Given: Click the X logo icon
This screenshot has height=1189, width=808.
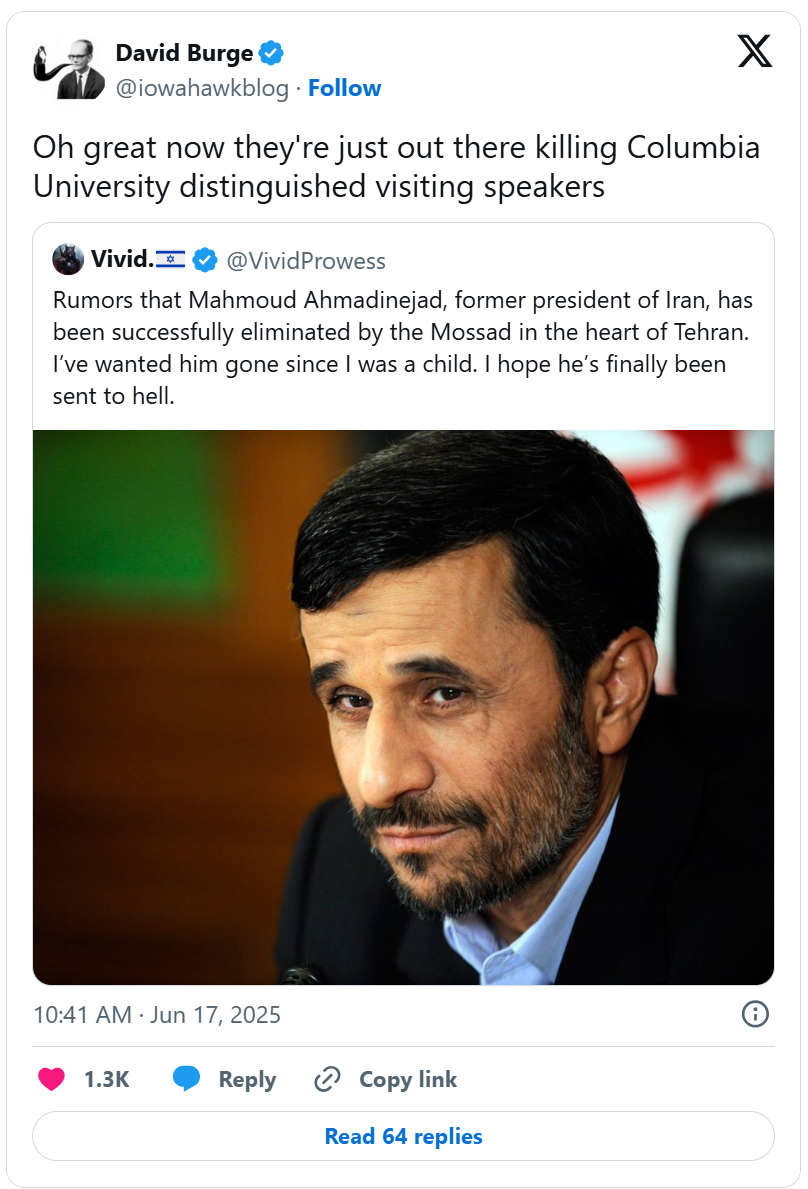Looking at the screenshot, I should [x=755, y=50].
